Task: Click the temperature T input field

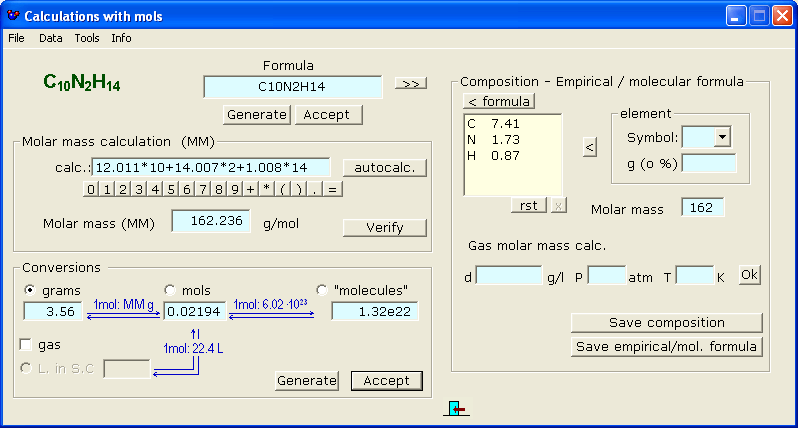Action: tap(695, 275)
